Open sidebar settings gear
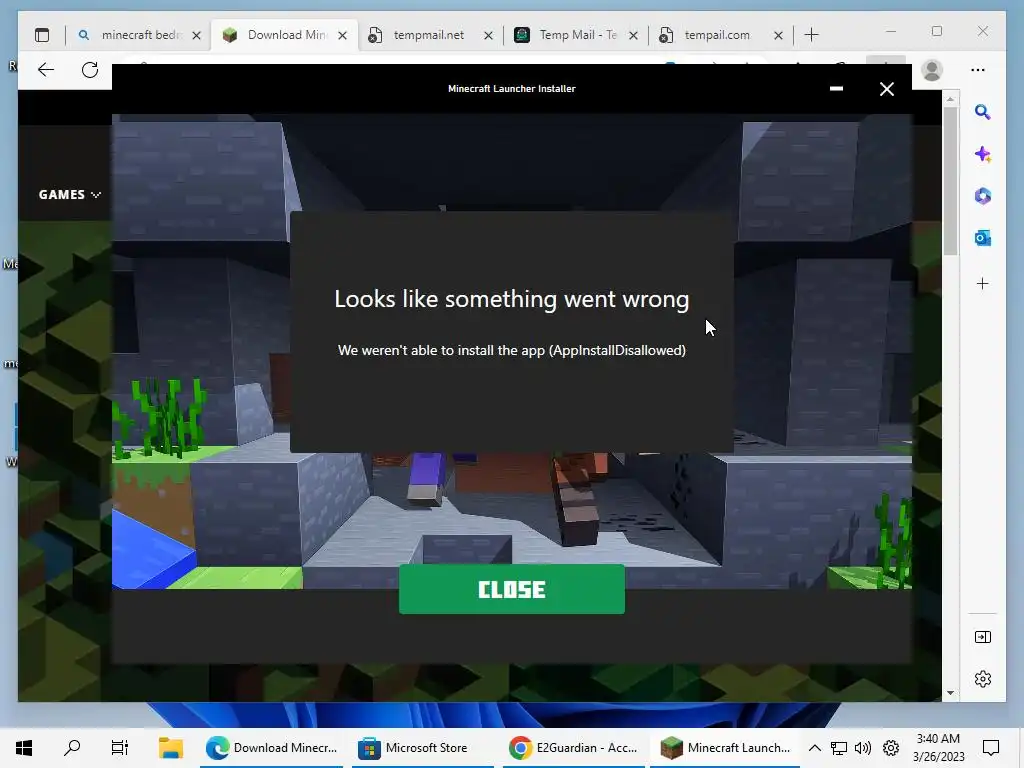1024x768 pixels. (982, 679)
